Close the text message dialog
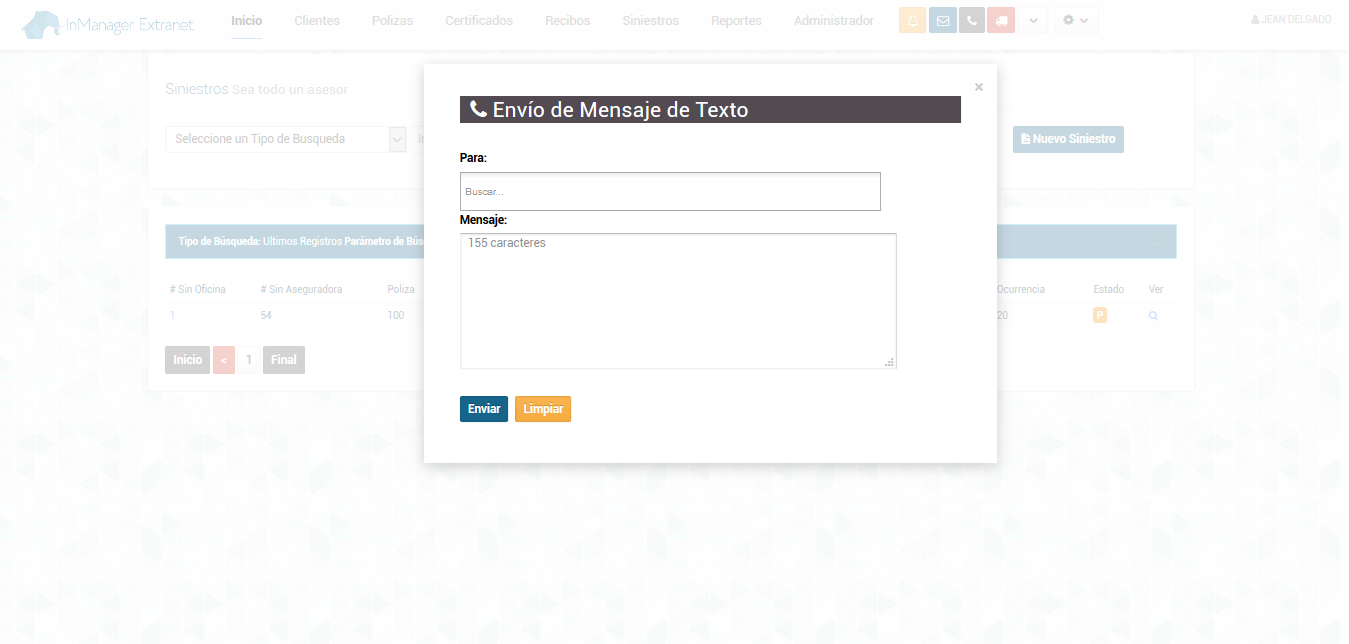 click(x=978, y=87)
